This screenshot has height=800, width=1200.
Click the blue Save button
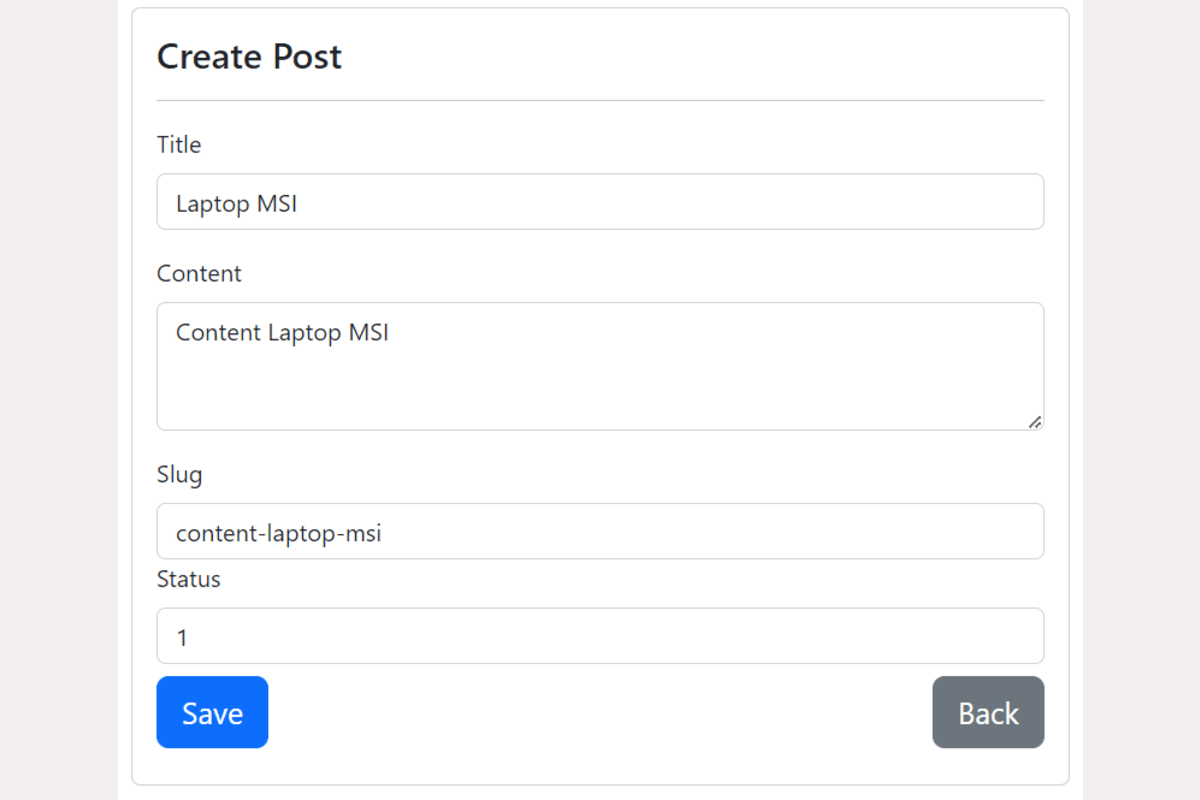click(212, 712)
